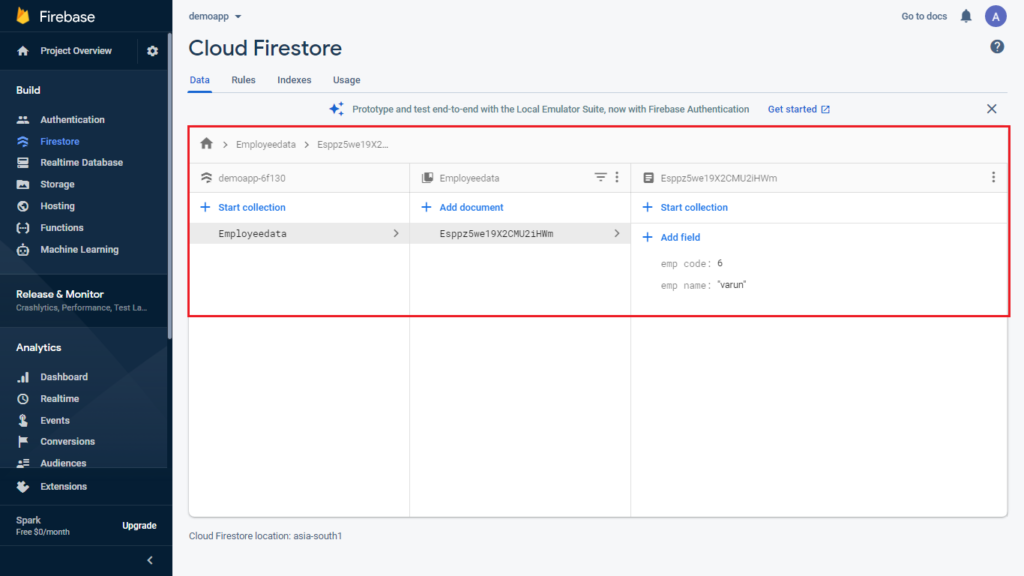Click the Employeedata breadcrumb link

[265, 144]
